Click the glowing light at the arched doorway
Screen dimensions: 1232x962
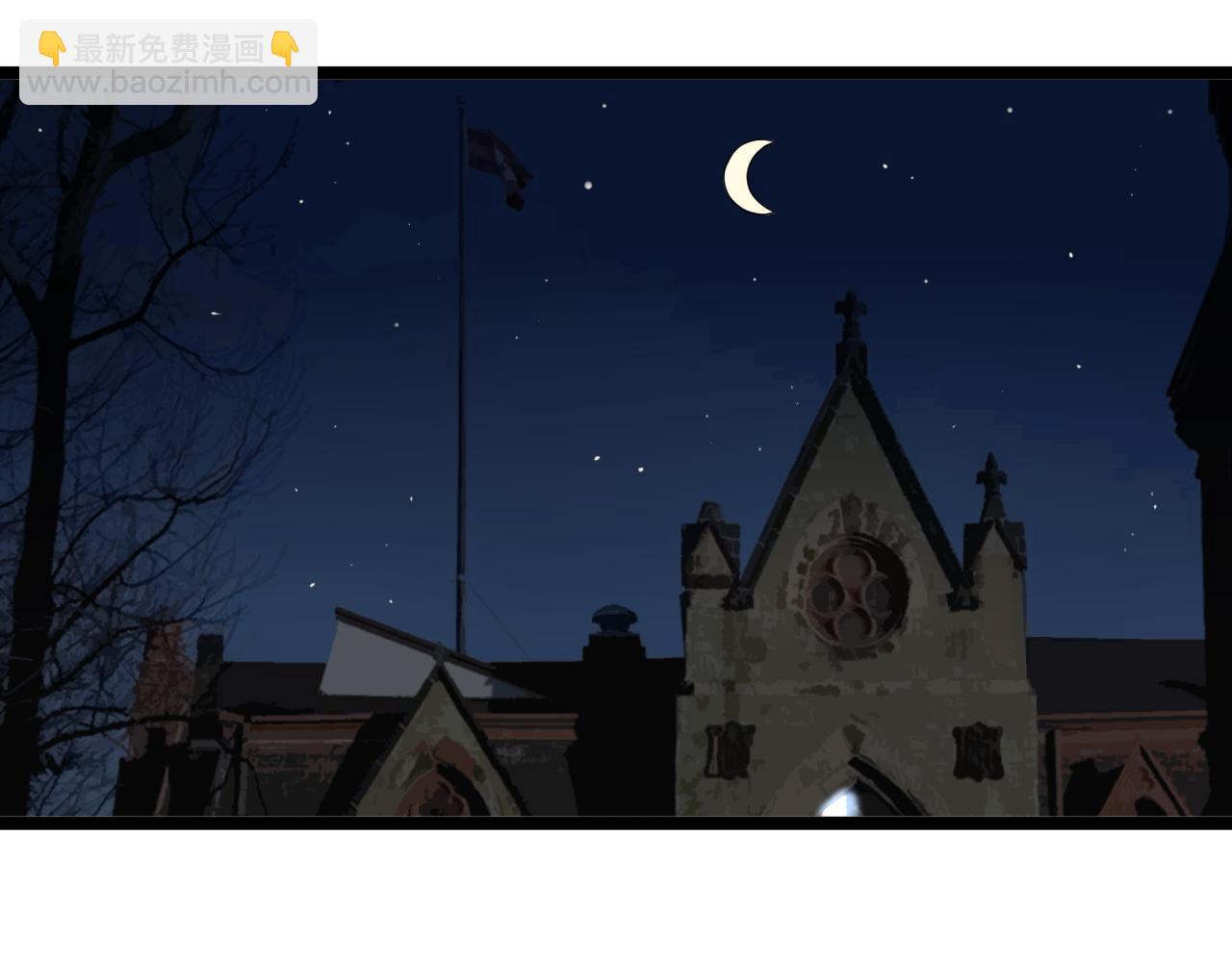click(839, 801)
